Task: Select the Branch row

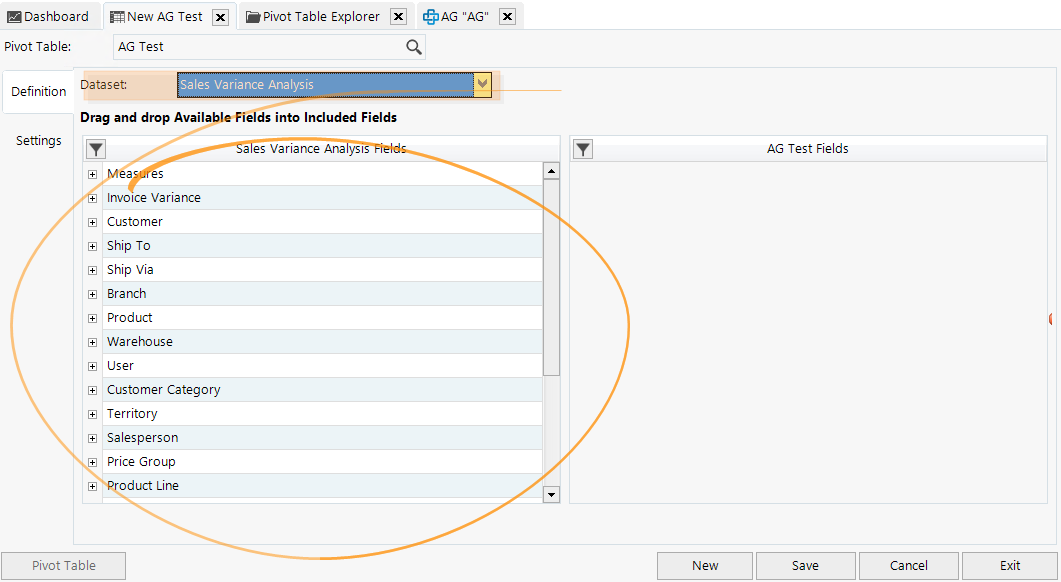Action: [x=322, y=294]
